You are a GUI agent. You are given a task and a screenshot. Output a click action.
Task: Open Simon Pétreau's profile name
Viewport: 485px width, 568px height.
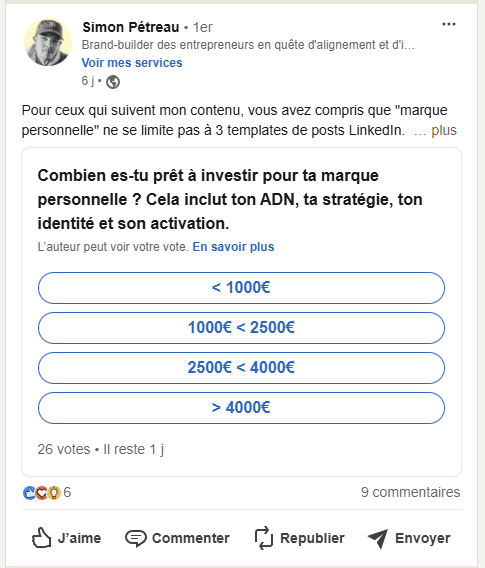(131, 27)
